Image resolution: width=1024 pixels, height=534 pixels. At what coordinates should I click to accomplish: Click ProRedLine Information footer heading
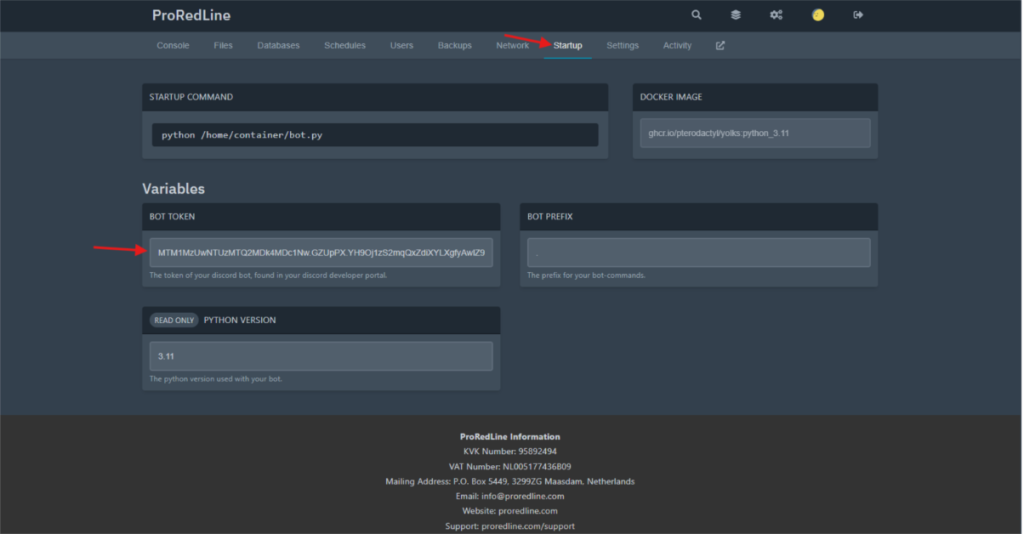[510, 437]
